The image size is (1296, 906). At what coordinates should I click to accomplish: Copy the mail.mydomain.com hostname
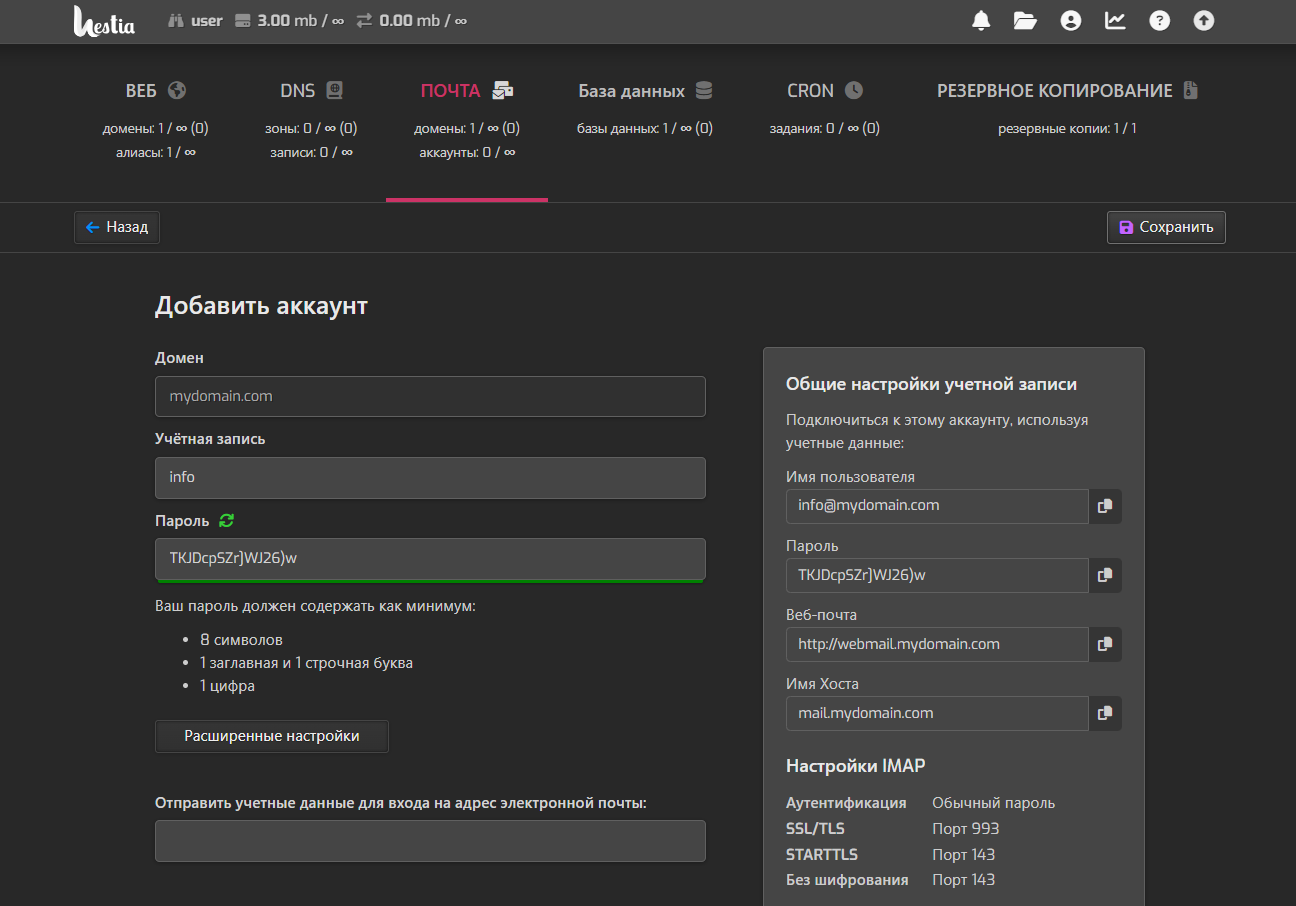(1105, 713)
